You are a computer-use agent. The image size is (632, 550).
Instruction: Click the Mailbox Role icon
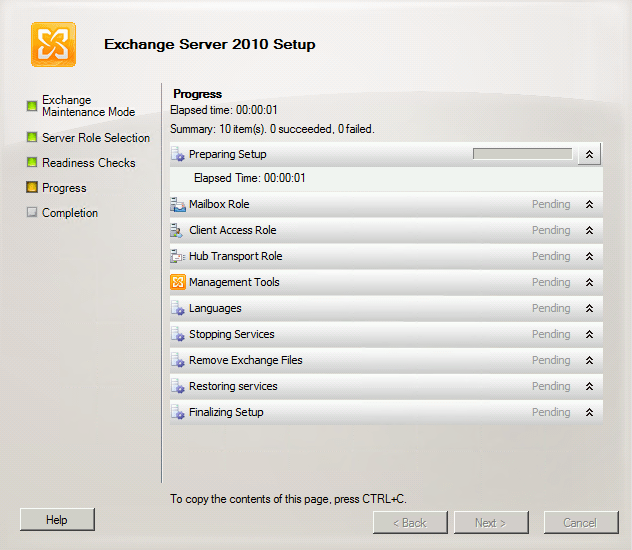point(178,204)
